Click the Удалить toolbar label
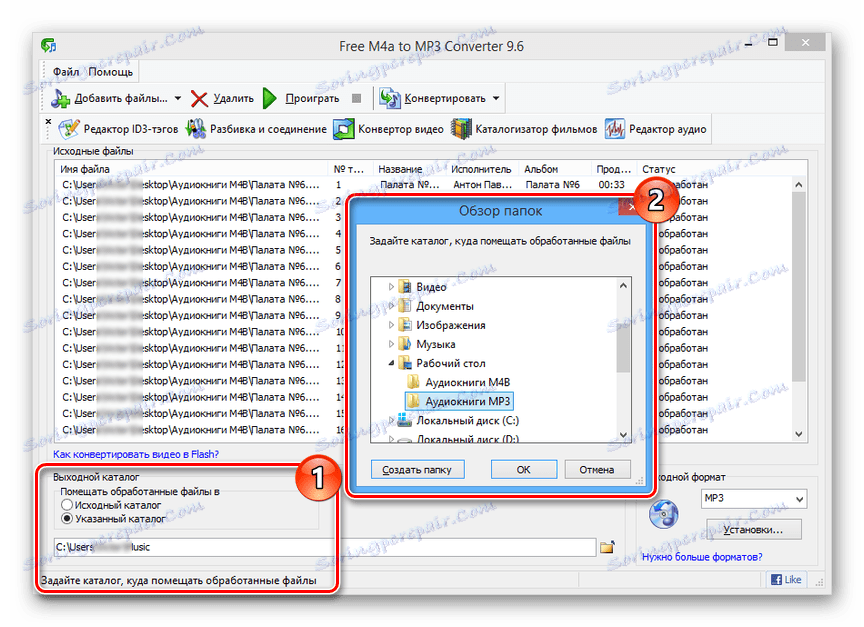Viewport: 864px width, 627px height. pos(234,99)
